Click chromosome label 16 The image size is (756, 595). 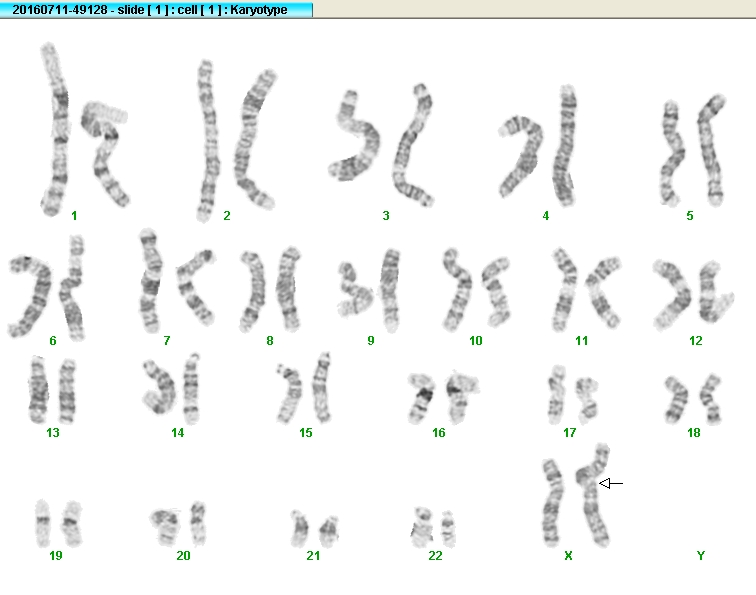438,433
